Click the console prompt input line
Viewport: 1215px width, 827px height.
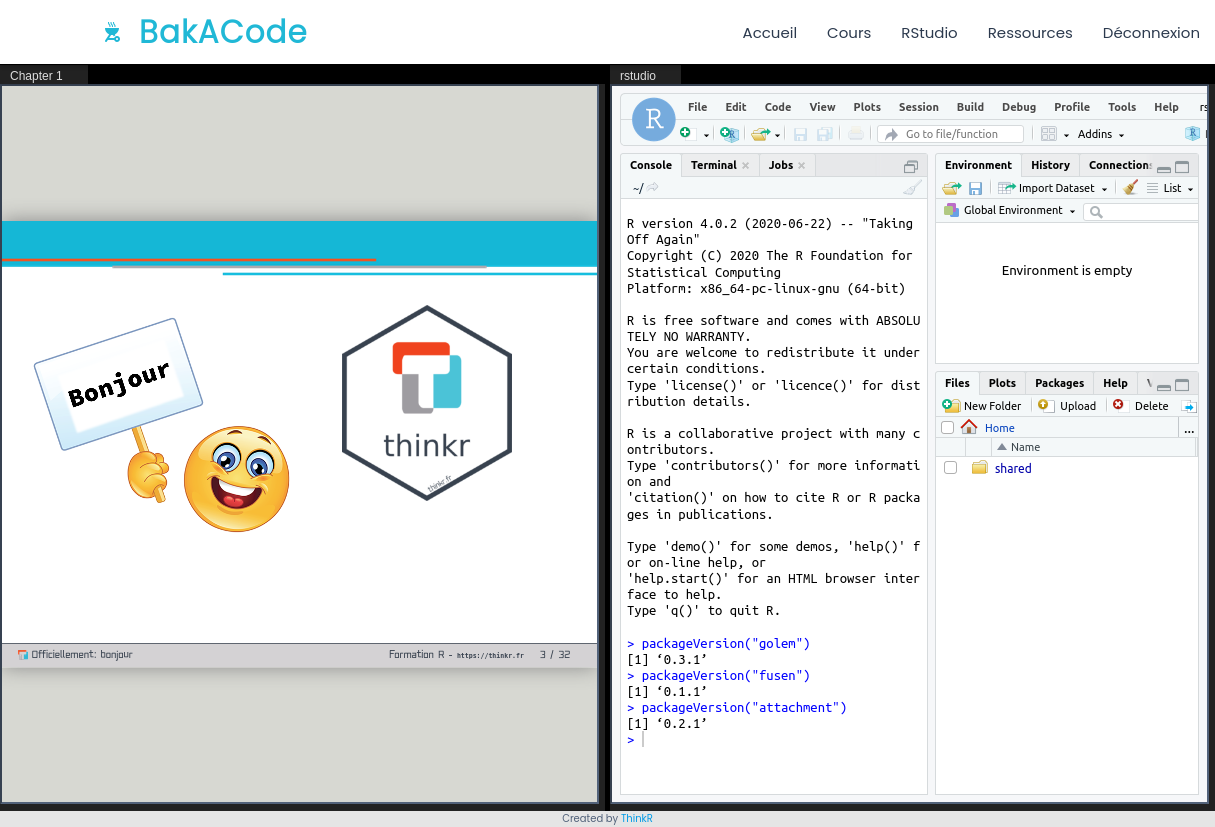pyautogui.click(x=774, y=740)
